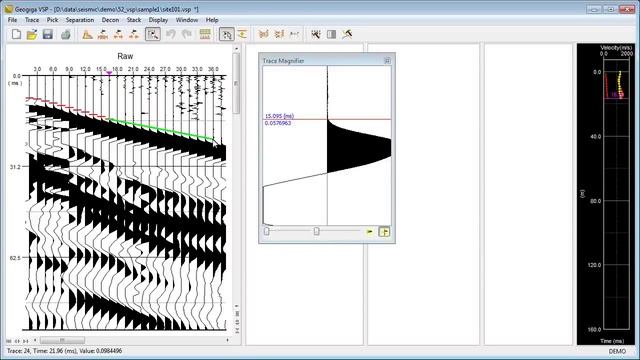Click the Time (ms) label in velocity panel
Screen dimensions: 640x360
pos(612,341)
